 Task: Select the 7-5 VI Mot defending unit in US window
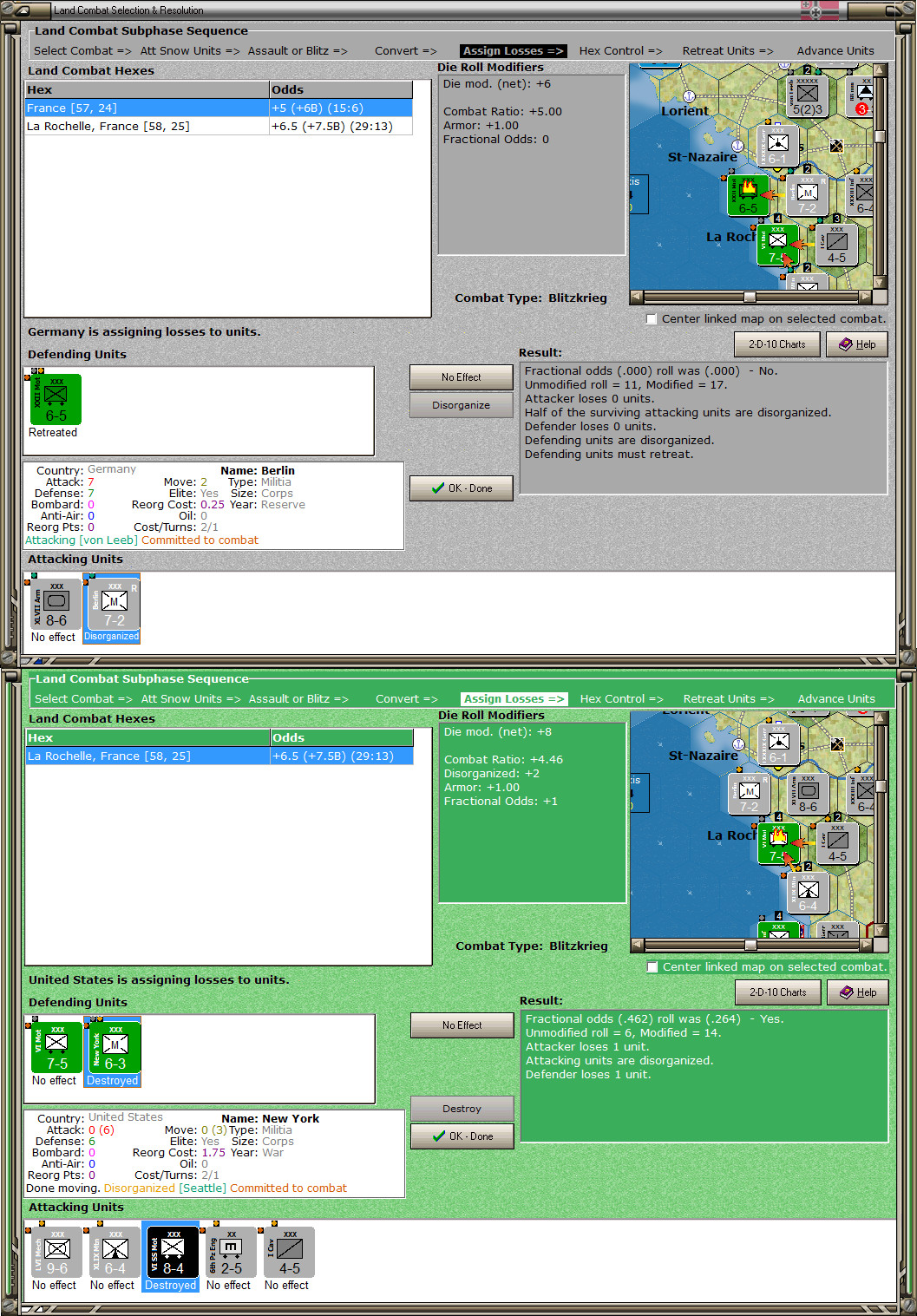pos(56,1047)
